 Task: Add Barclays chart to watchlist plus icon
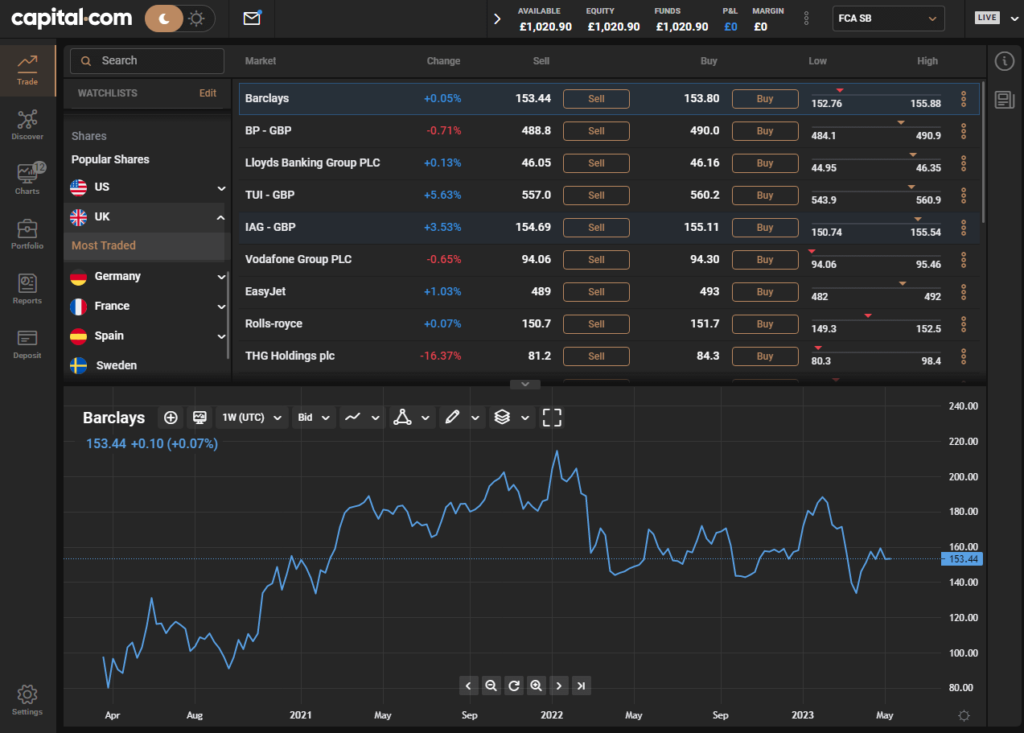tap(170, 417)
